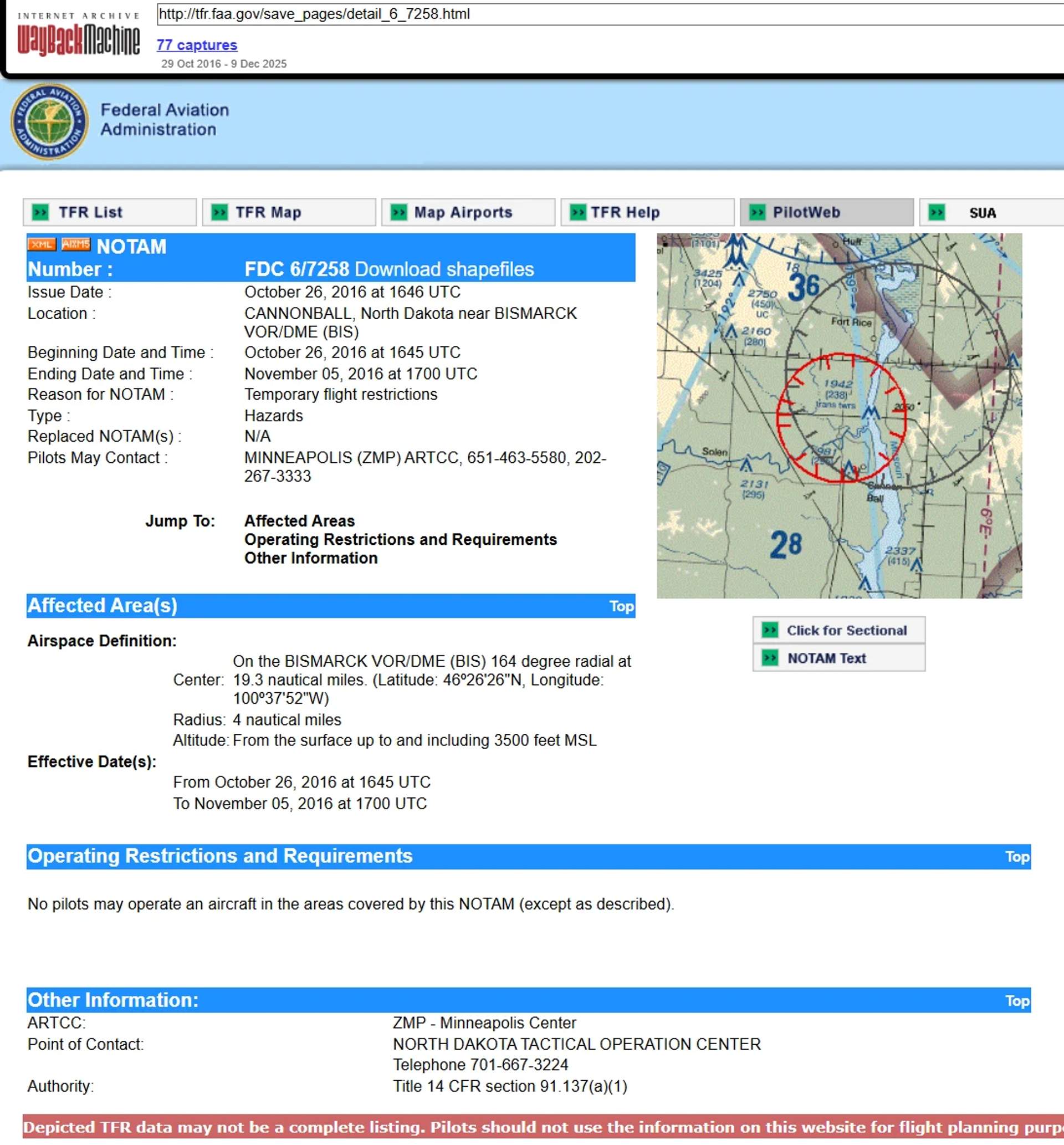Click Telephone 701-667-3224 text

[x=480, y=1065]
